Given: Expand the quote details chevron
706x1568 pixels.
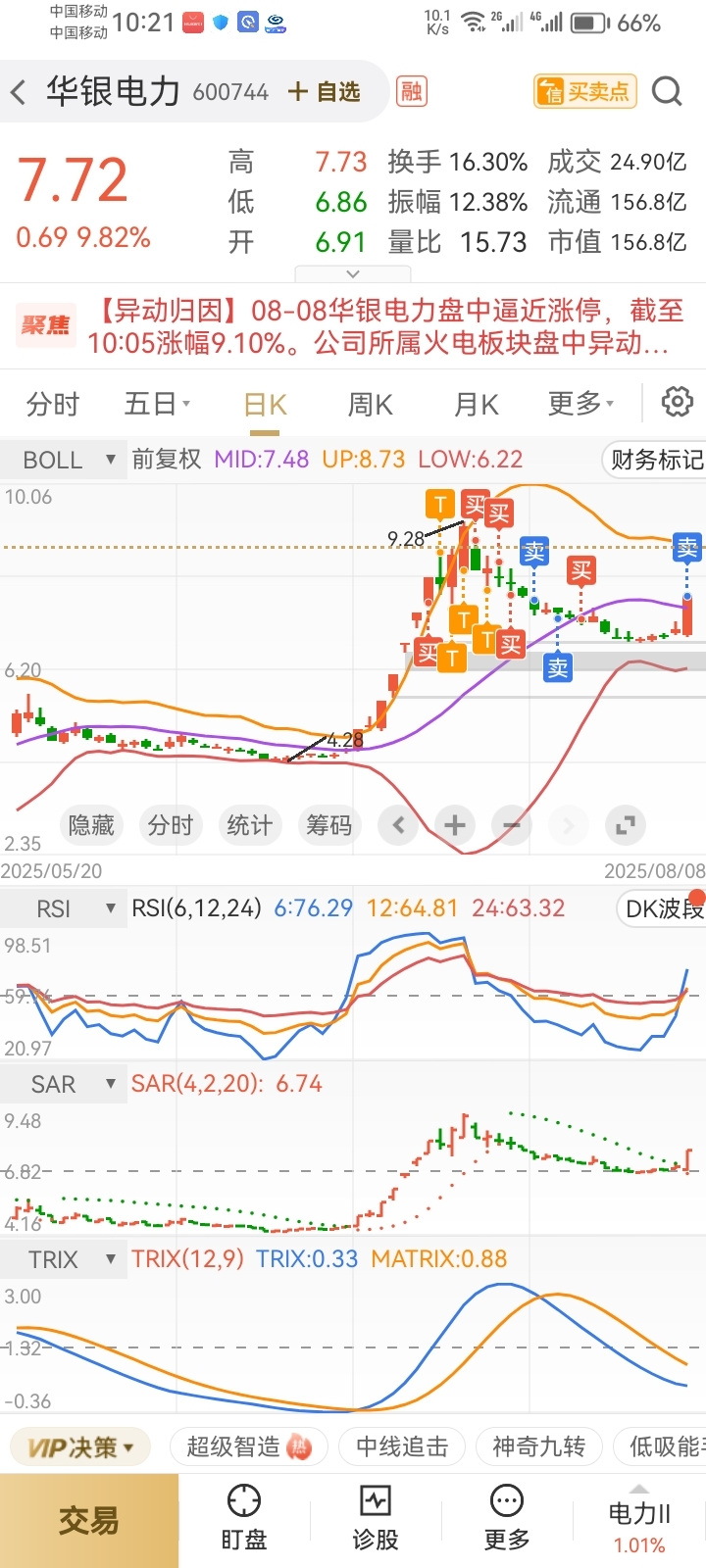Looking at the screenshot, I should pos(353,274).
